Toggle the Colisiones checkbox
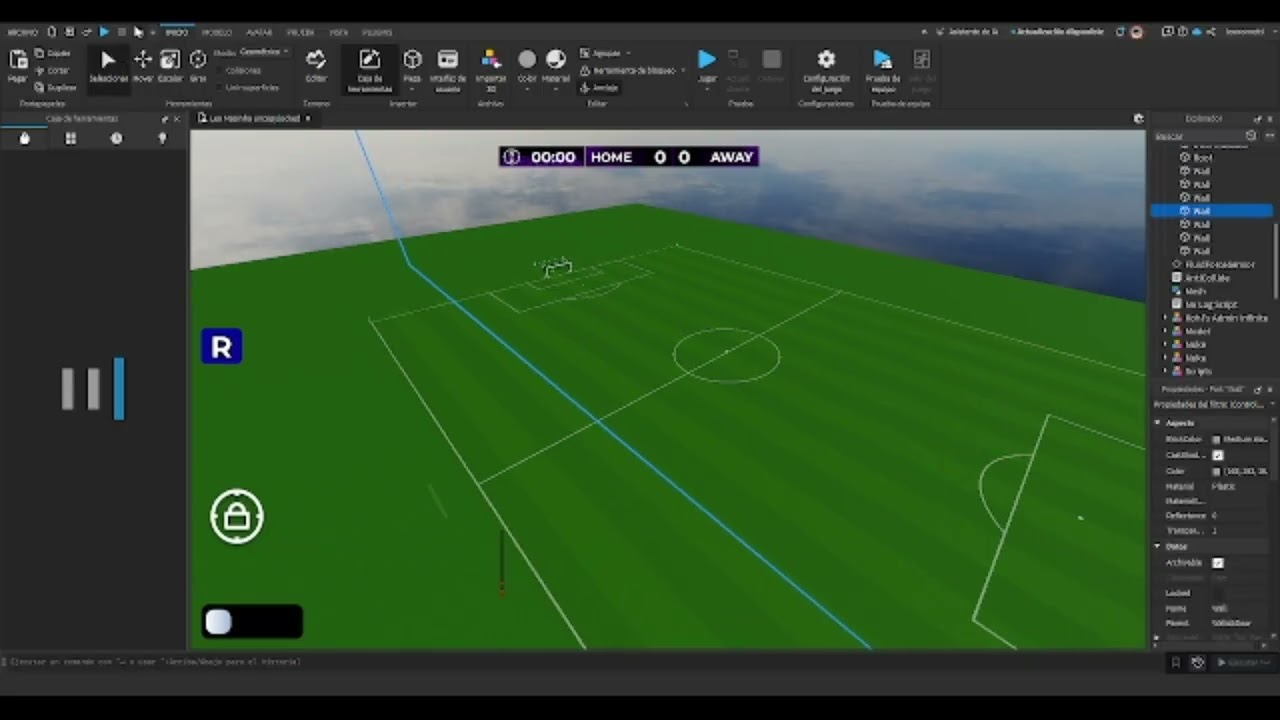This screenshot has height=720, width=1280. (219, 71)
